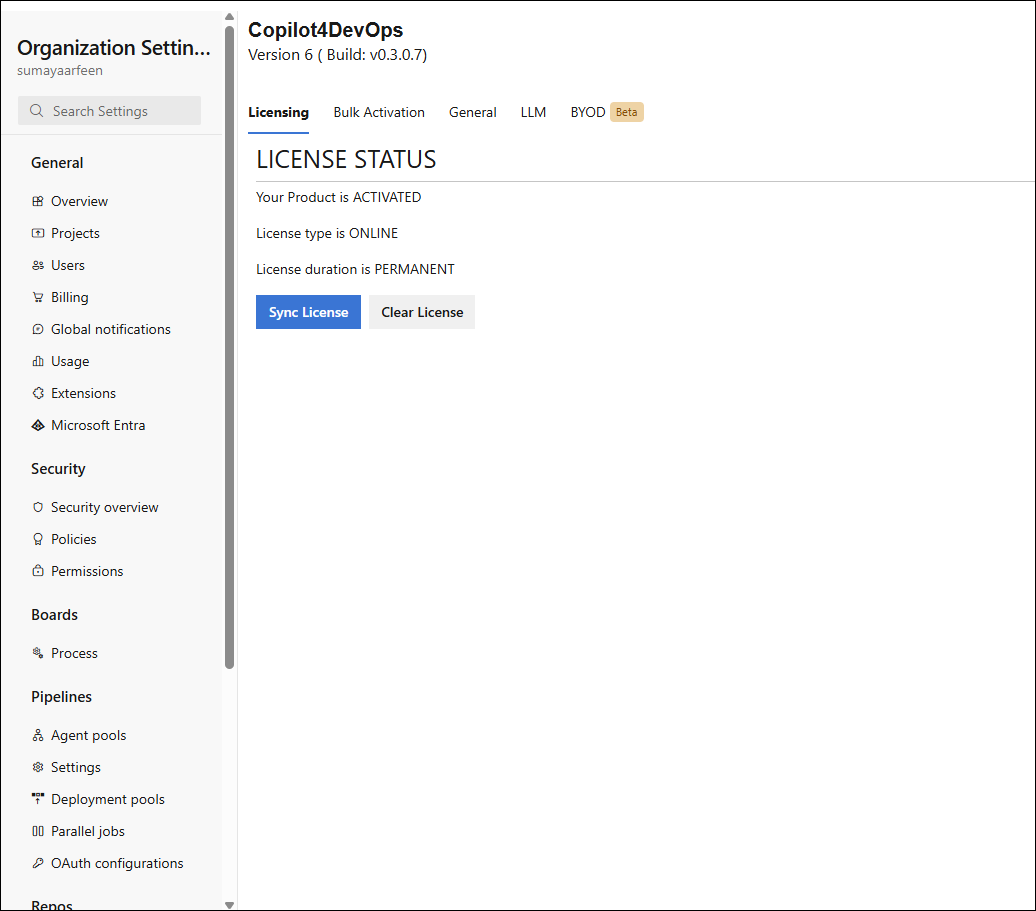The image size is (1036, 911).
Task: Open Settings under Pipelines
Action: (x=75, y=767)
